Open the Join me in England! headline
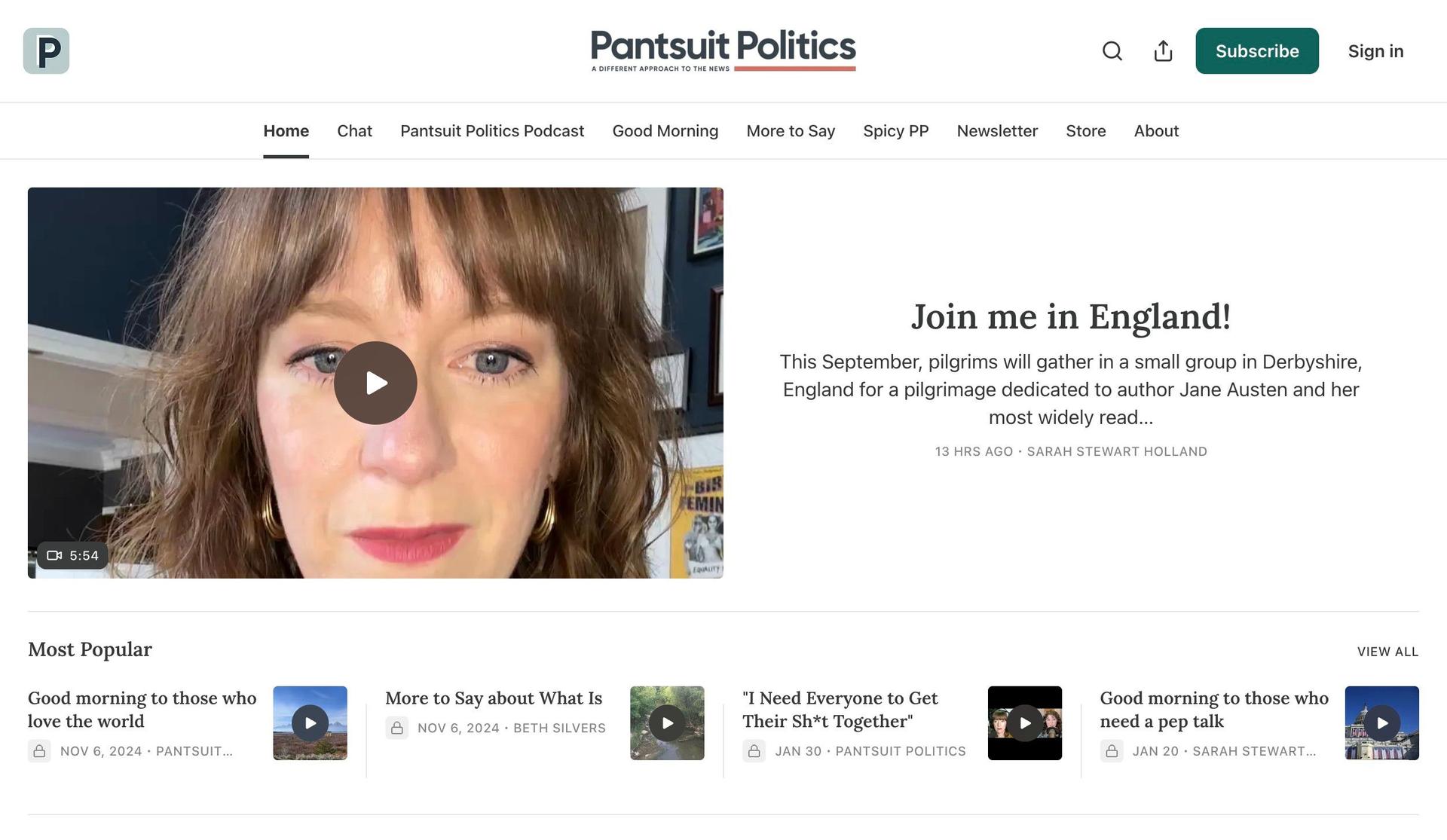1447x840 pixels. 1071,316
